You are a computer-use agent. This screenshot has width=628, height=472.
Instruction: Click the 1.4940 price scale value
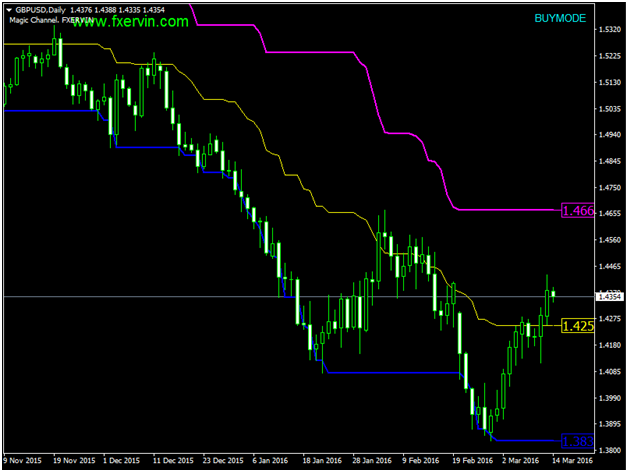tap(610, 135)
